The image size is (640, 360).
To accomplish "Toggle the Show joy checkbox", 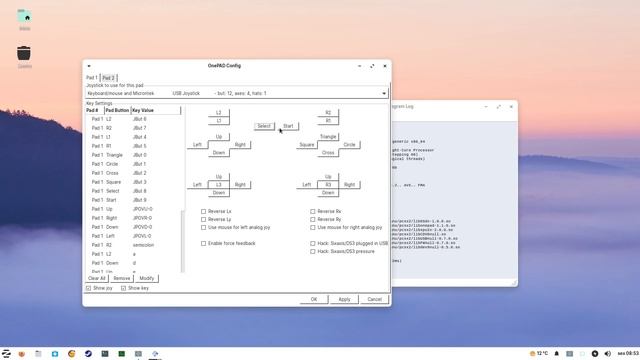I will 89,288.
